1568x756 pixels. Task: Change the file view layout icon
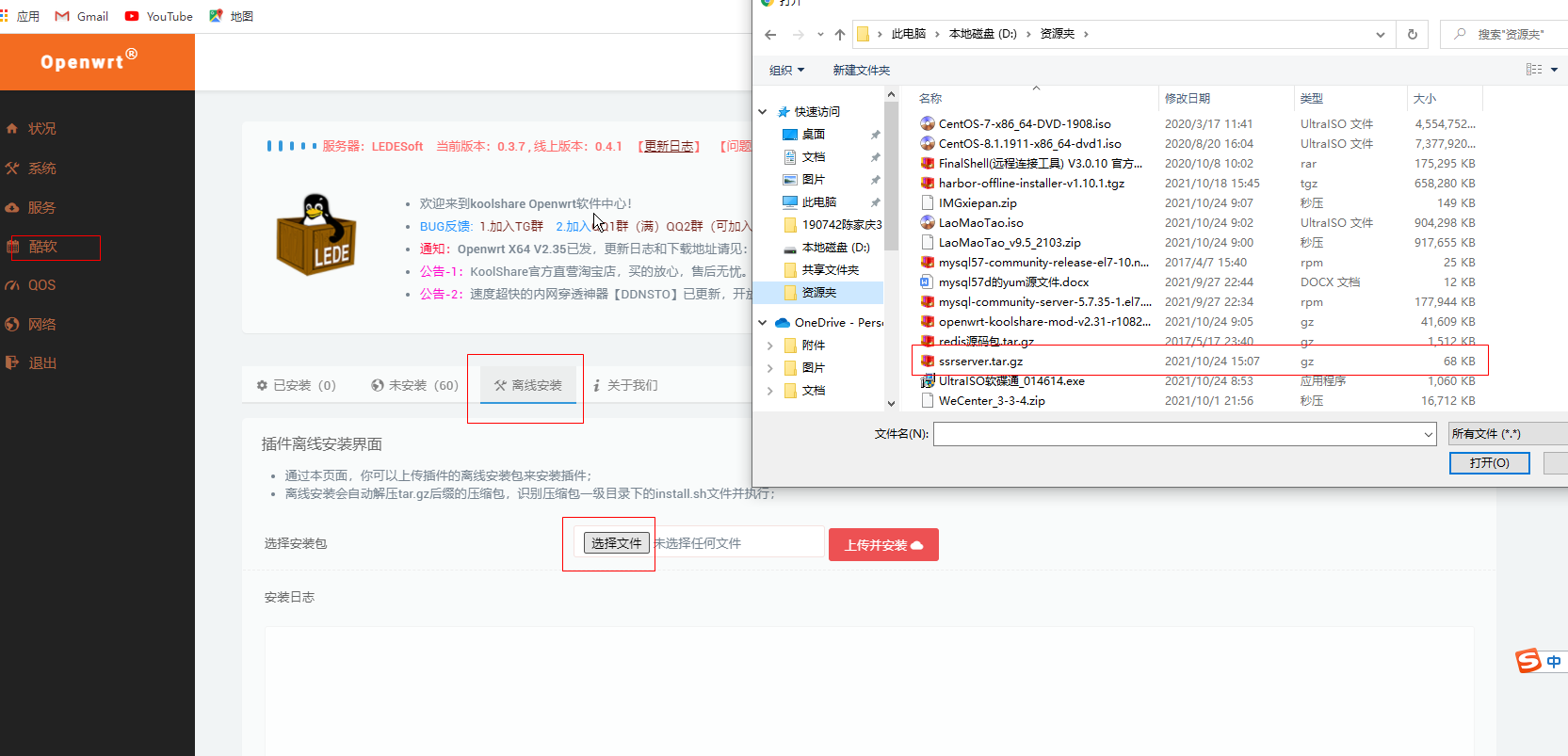click(x=1534, y=70)
